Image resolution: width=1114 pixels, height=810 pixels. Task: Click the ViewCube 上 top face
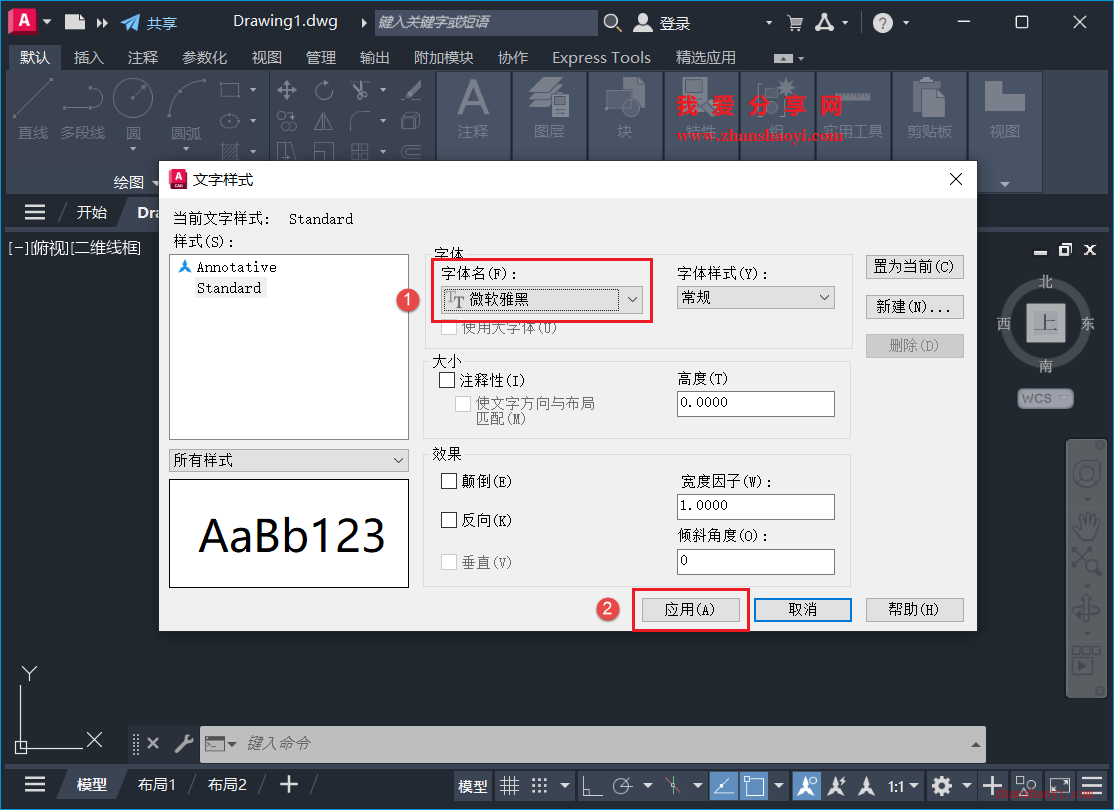[1046, 323]
